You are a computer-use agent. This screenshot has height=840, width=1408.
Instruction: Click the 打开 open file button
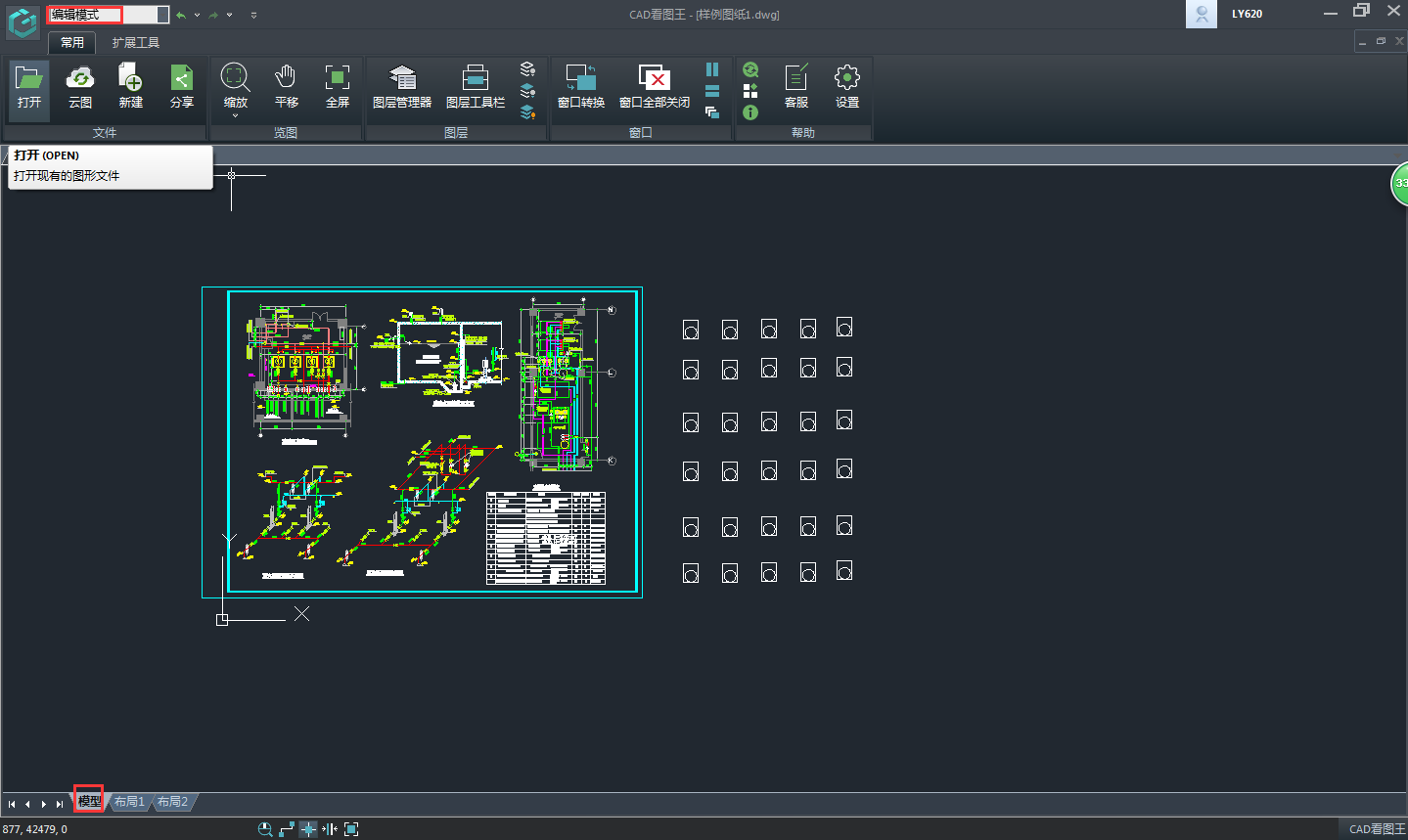(29, 86)
